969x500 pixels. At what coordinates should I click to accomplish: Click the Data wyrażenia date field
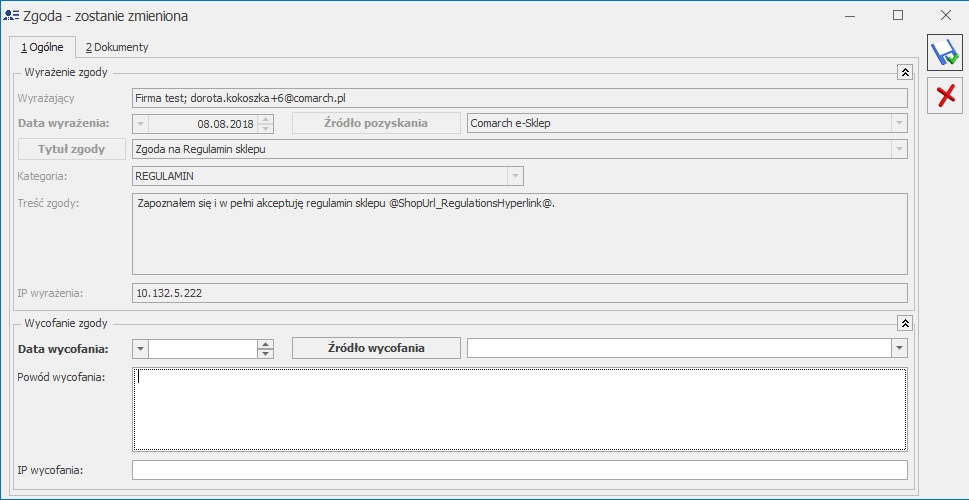tap(203, 124)
